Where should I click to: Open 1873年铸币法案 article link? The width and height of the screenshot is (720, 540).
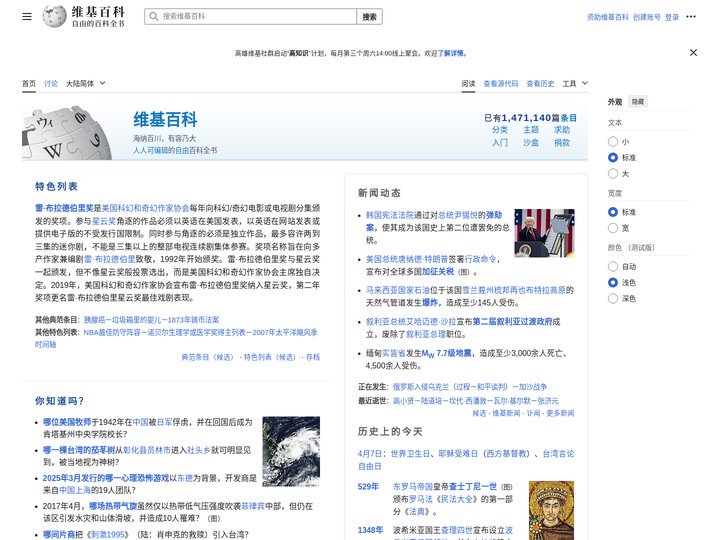pyautogui.click(x=193, y=320)
